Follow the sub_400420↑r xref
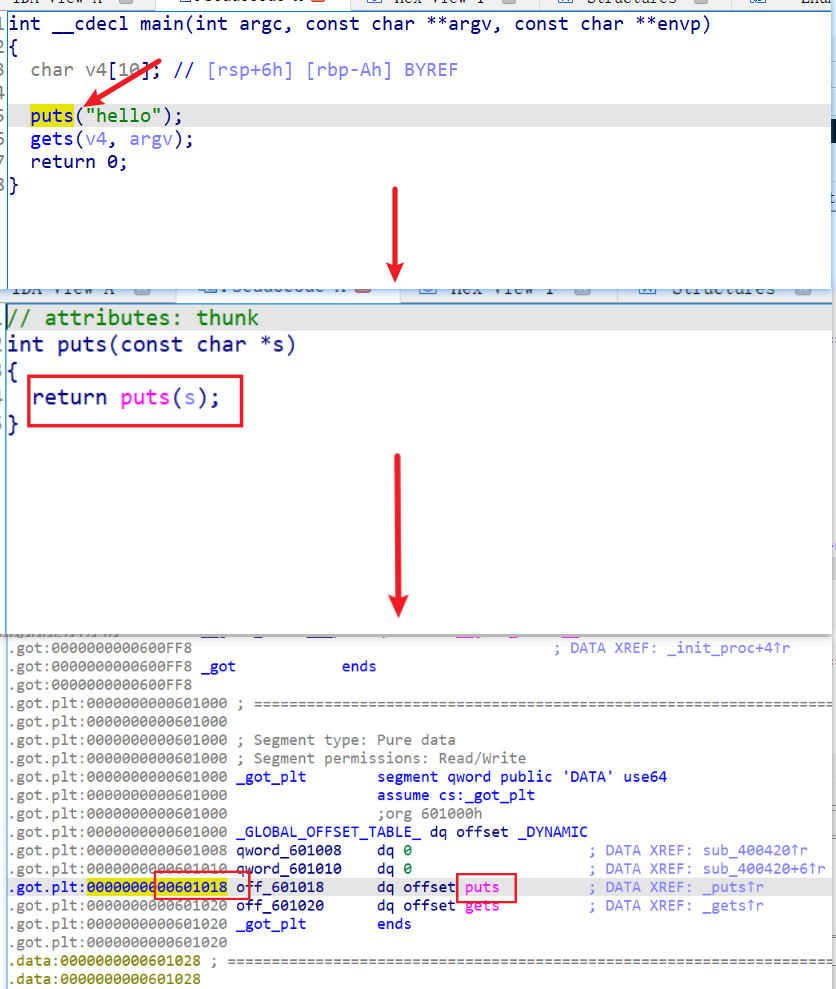Image resolution: width=836 pixels, height=989 pixels. tap(755, 850)
